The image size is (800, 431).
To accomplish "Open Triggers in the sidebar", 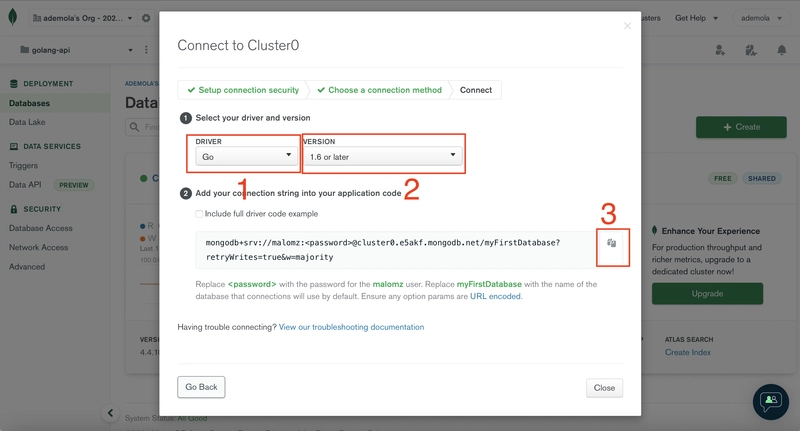I will [x=23, y=165].
